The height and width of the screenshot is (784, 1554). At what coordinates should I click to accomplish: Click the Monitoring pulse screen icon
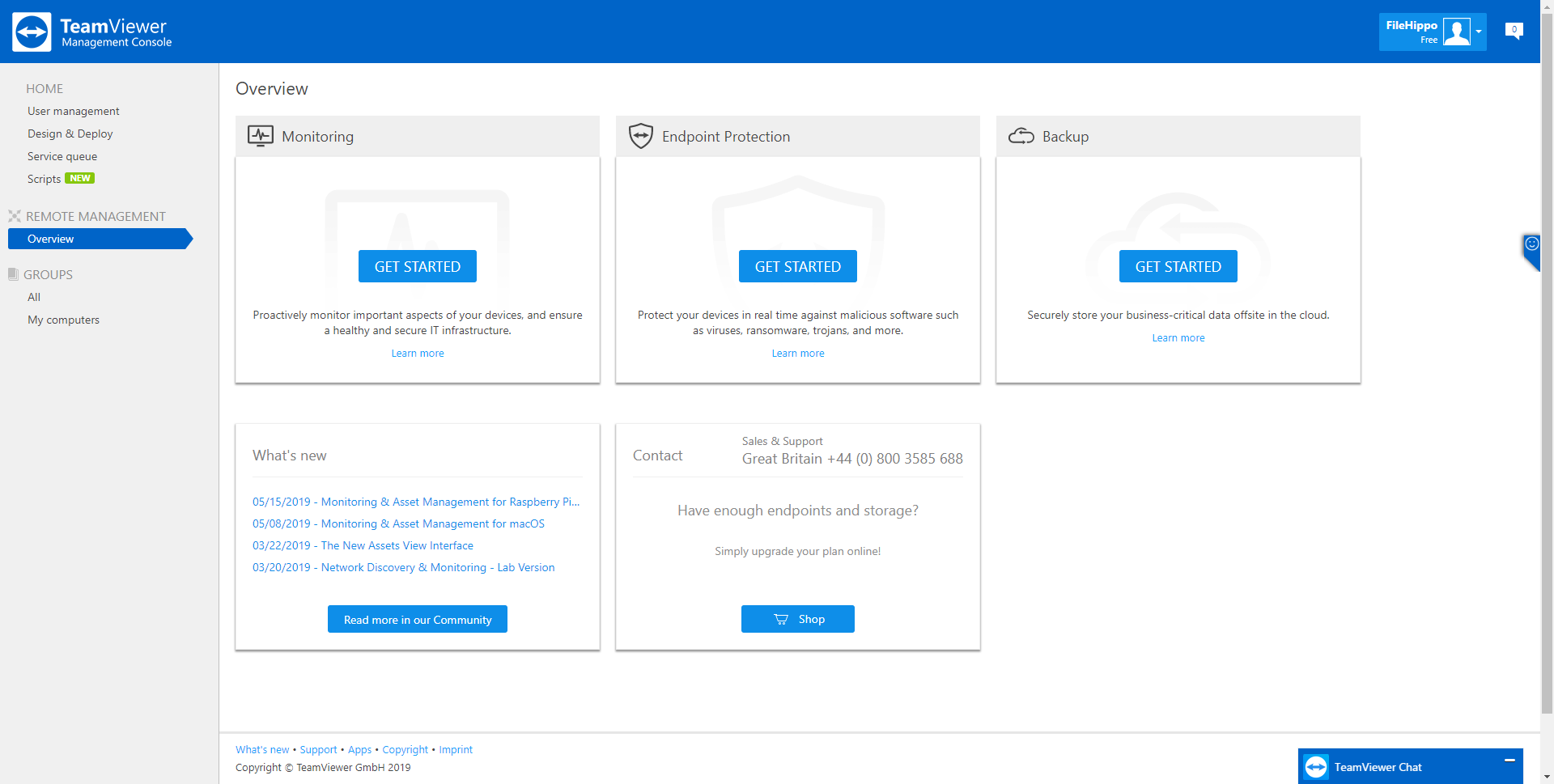[x=261, y=136]
